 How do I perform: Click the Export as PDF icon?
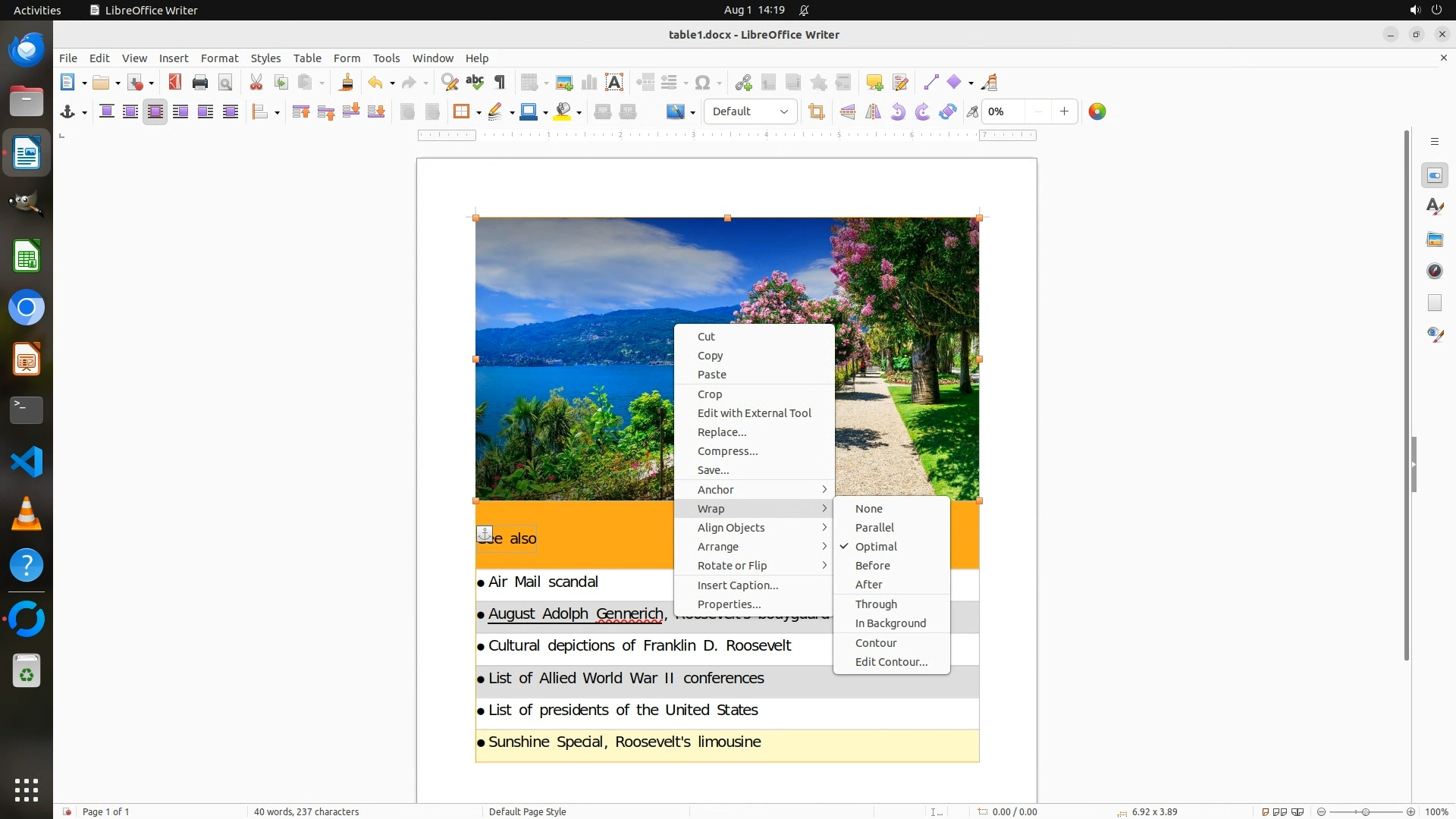[175, 83]
